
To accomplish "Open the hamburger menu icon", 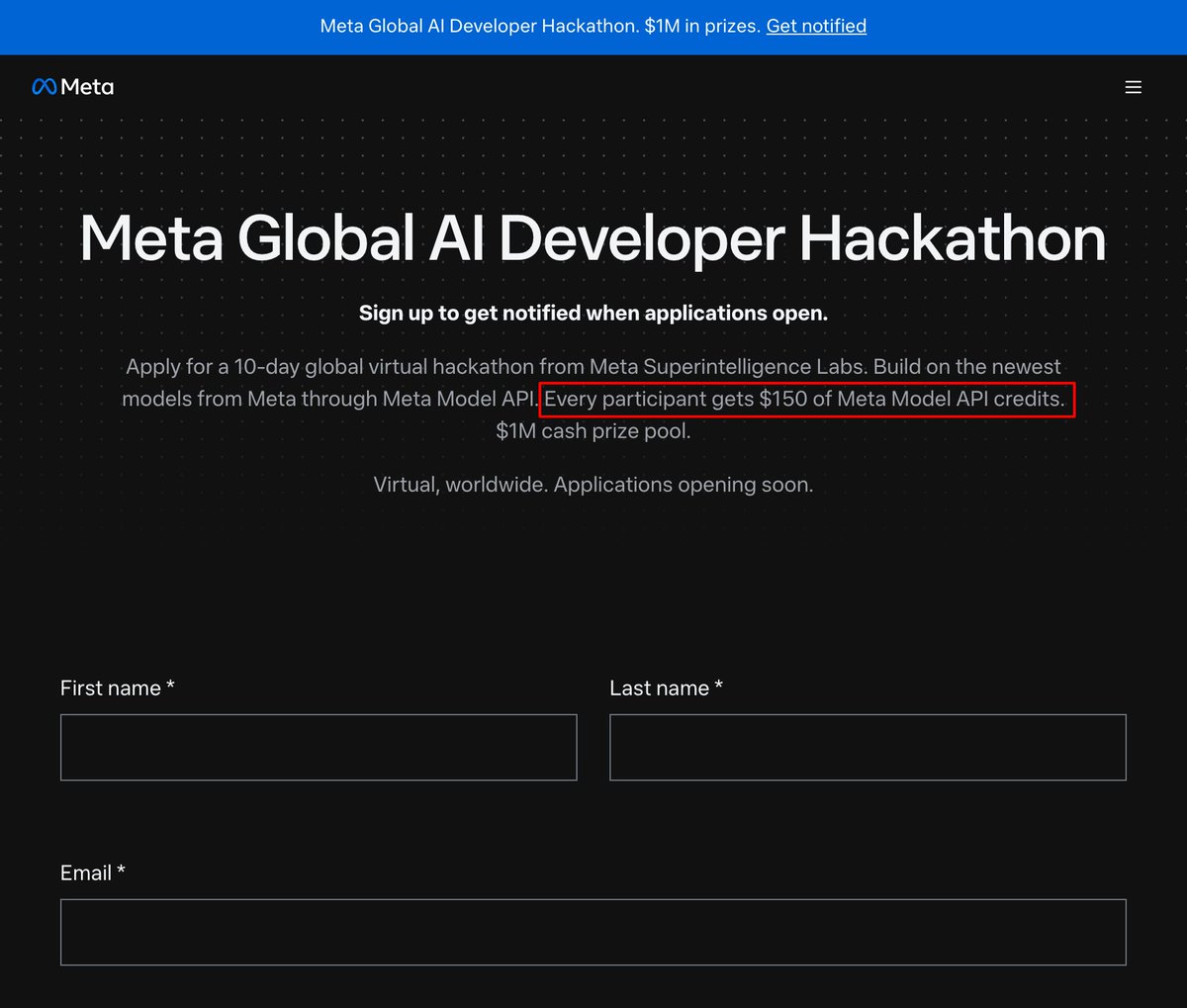I will click(x=1134, y=87).
